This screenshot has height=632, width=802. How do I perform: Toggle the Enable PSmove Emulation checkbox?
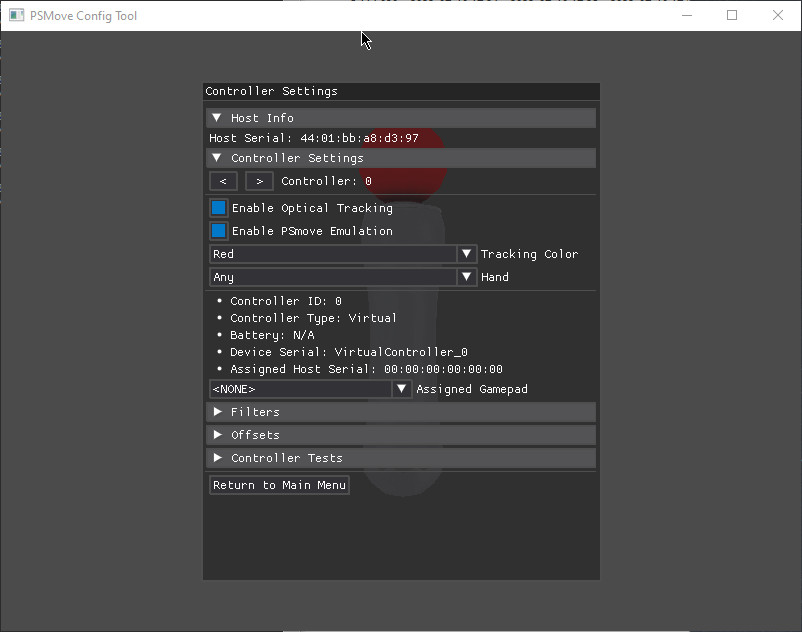coord(218,231)
